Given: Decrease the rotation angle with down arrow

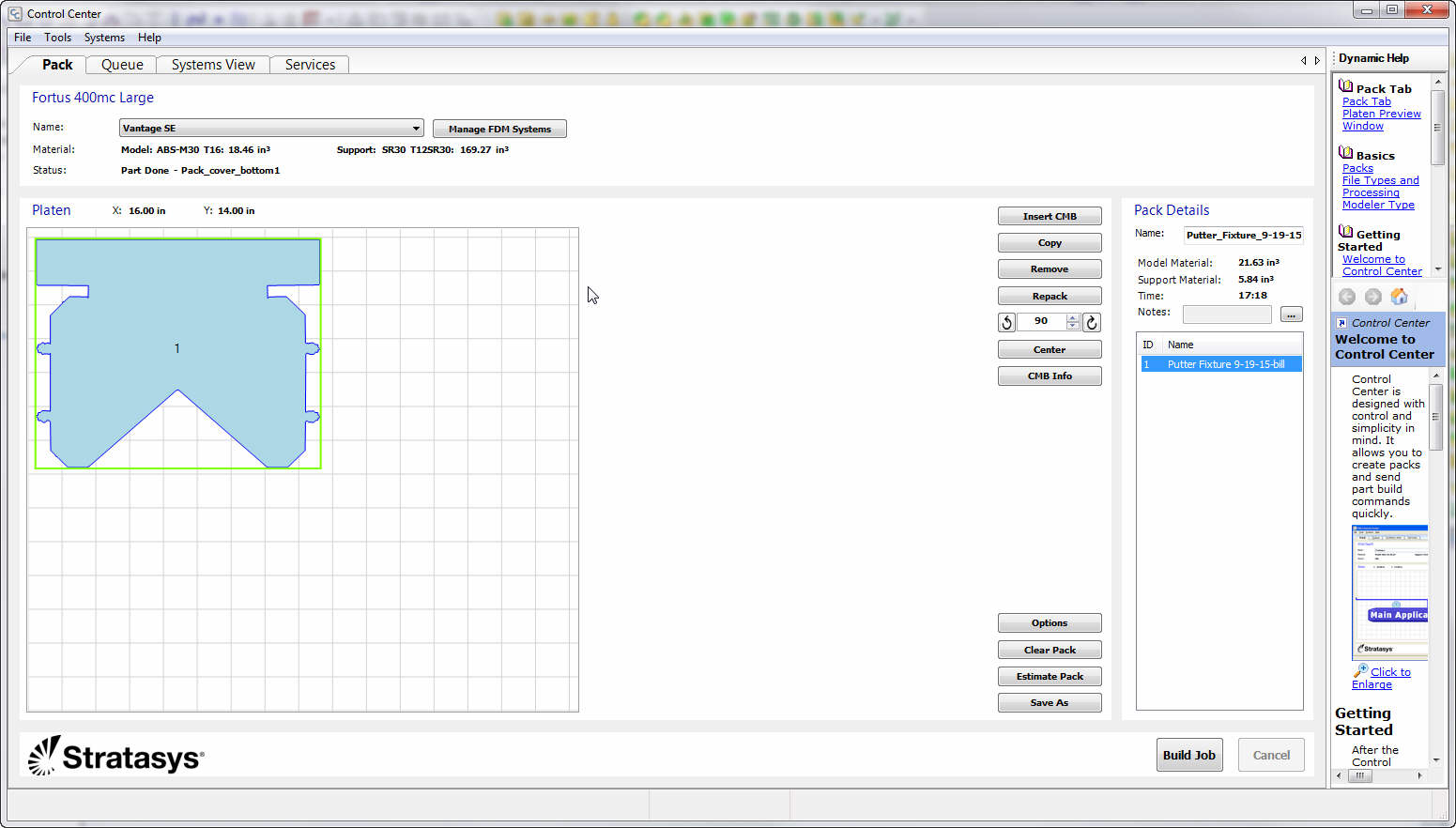Looking at the screenshot, I should coord(1073,327).
